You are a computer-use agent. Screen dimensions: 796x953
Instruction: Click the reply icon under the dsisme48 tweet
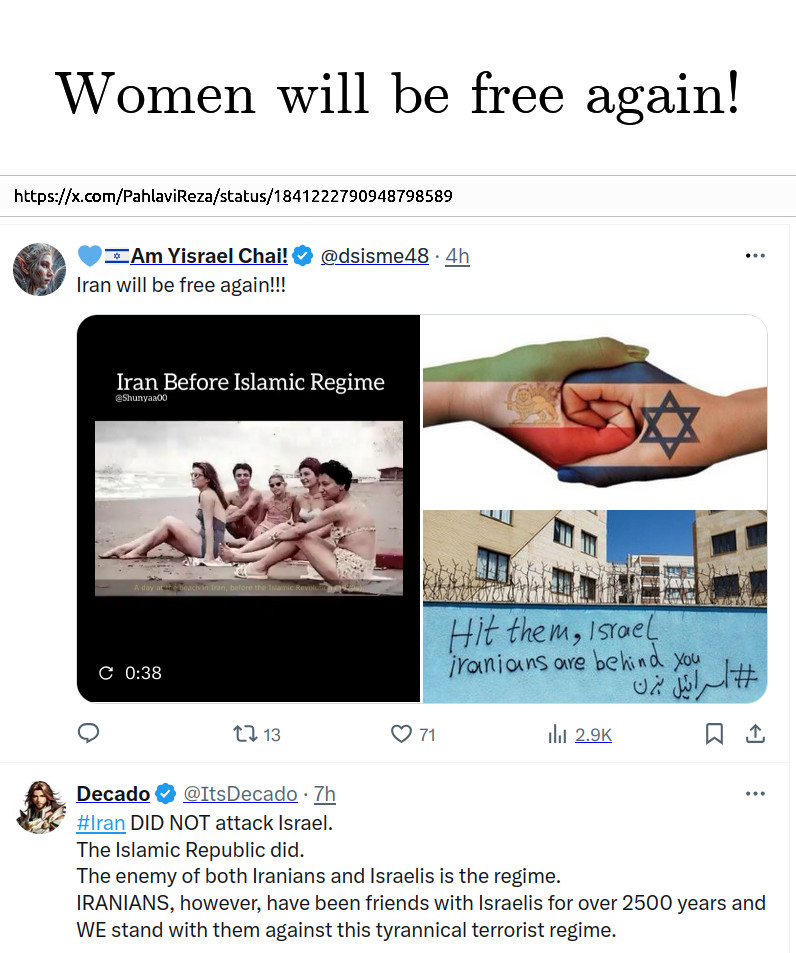(x=89, y=734)
